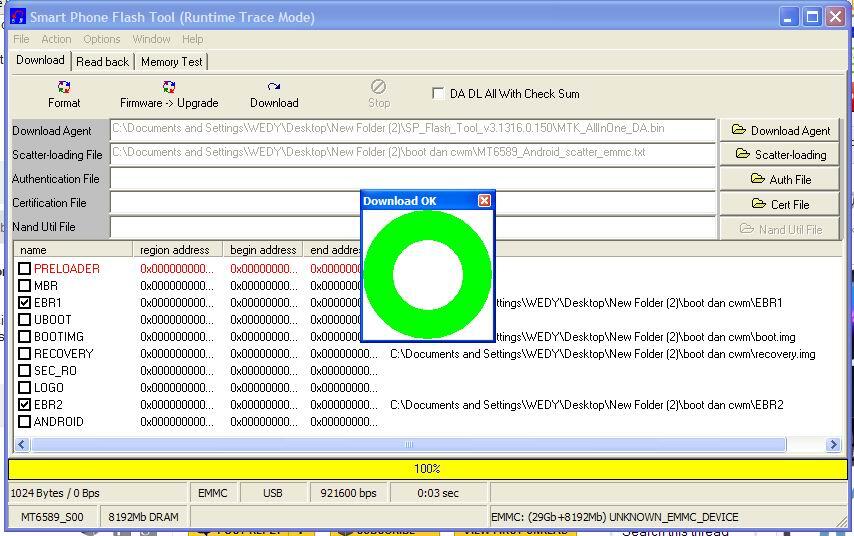Screen dimensions: 854x536
Task: Uncheck the EBR1 partition checkbox
Action: point(25,303)
